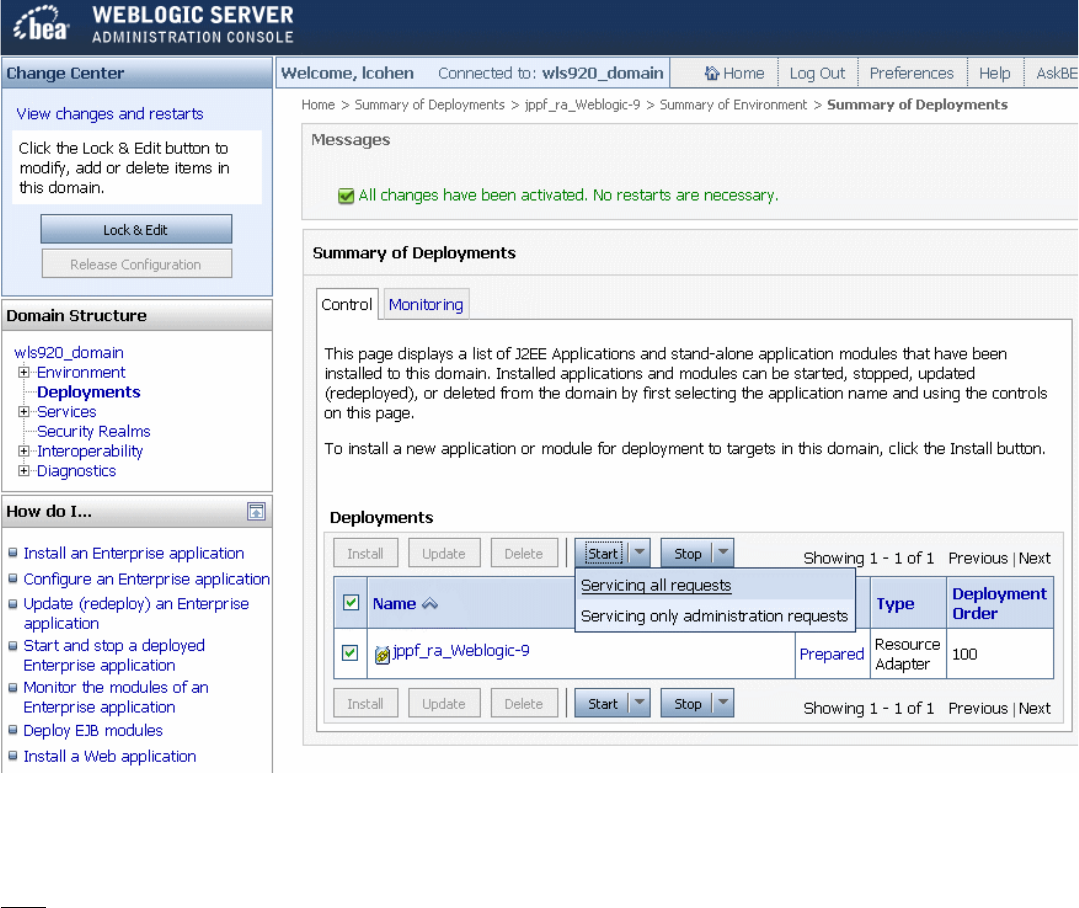This screenshot has width=1079, height=908.
Task: Click the Lock & Edit button
Action: click(136, 230)
